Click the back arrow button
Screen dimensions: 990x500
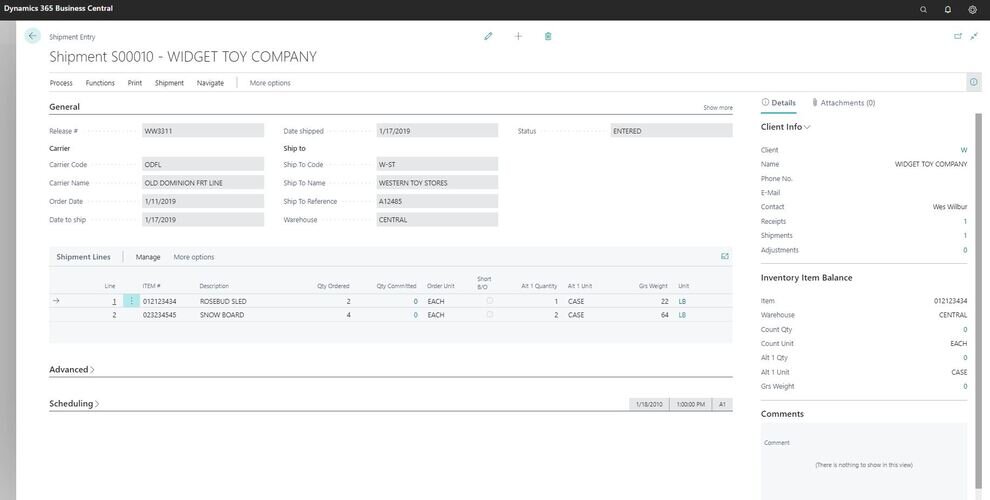coord(32,36)
